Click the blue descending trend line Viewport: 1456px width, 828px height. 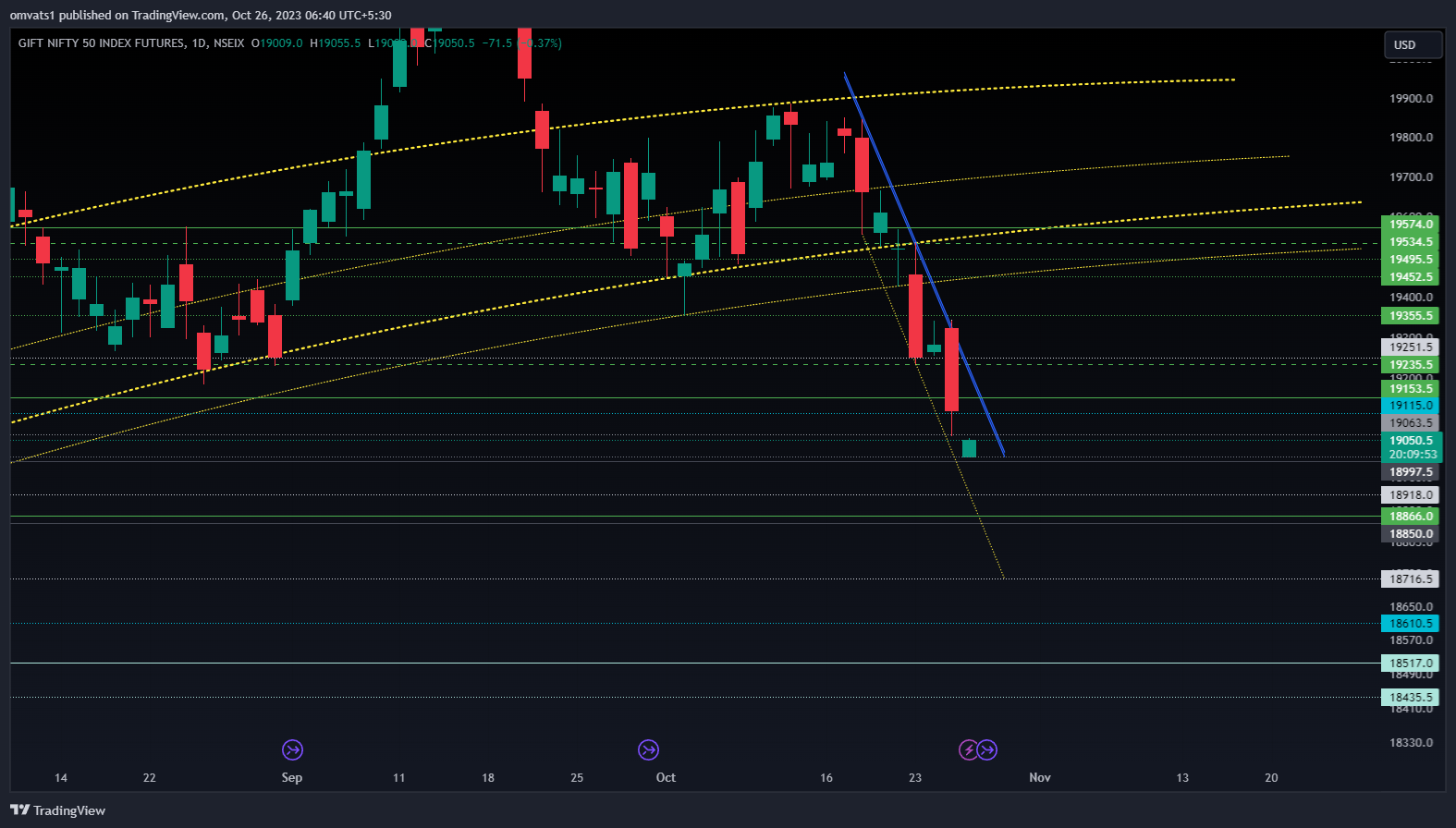925,266
